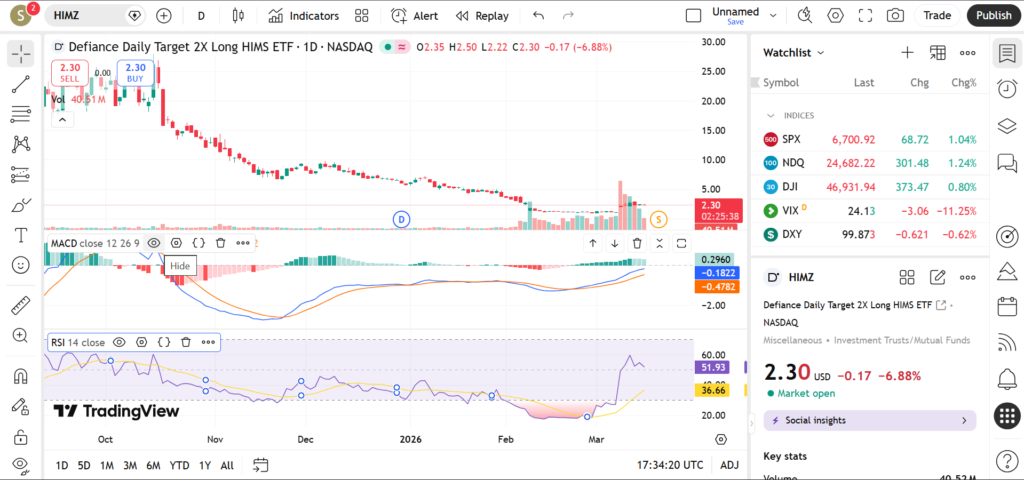Screen dimensions: 1024x480
Task: Open chart settings gear icon in top bar
Action: pos(836,16)
